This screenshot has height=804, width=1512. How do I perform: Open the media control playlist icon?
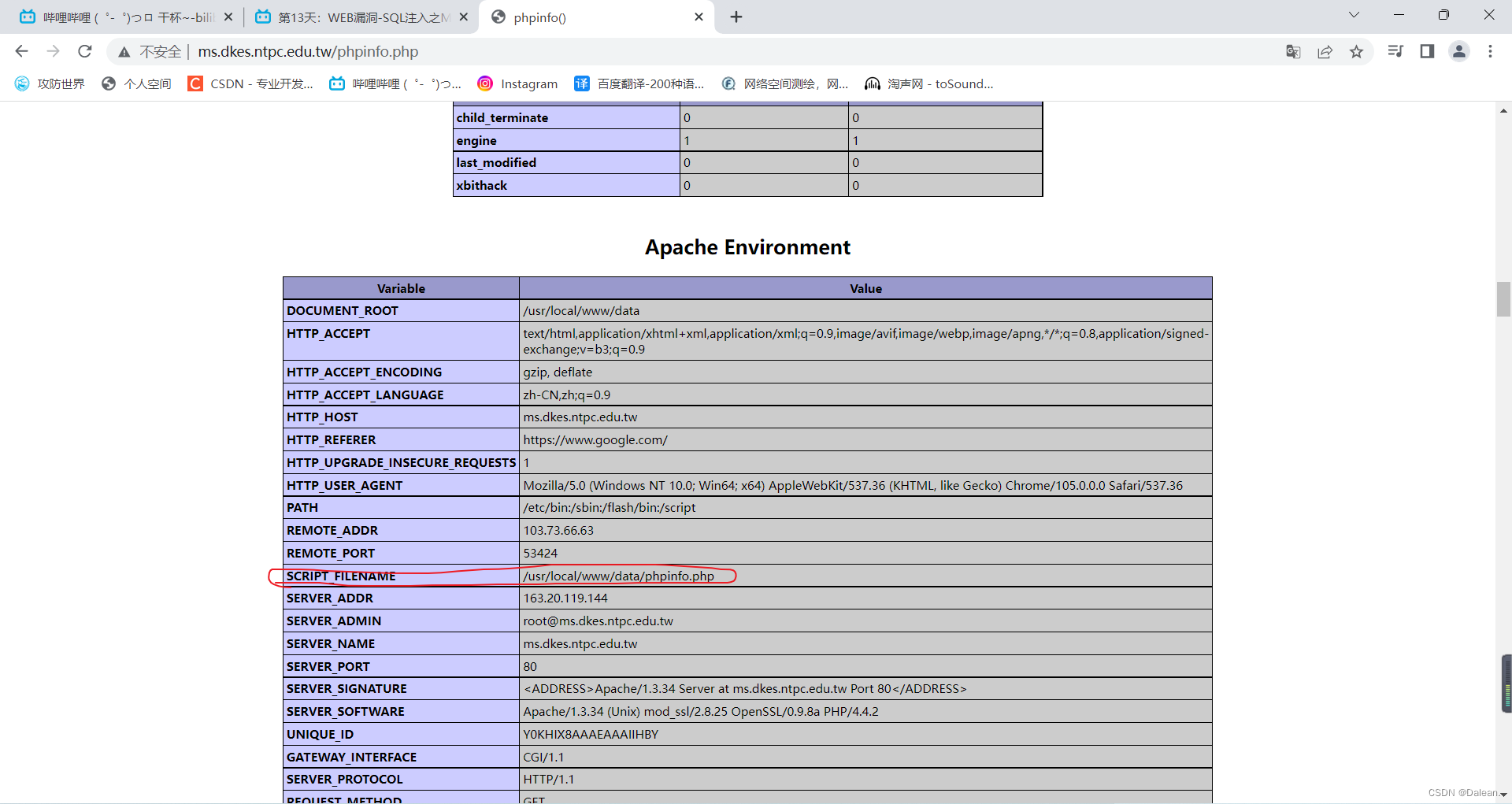1395,51
